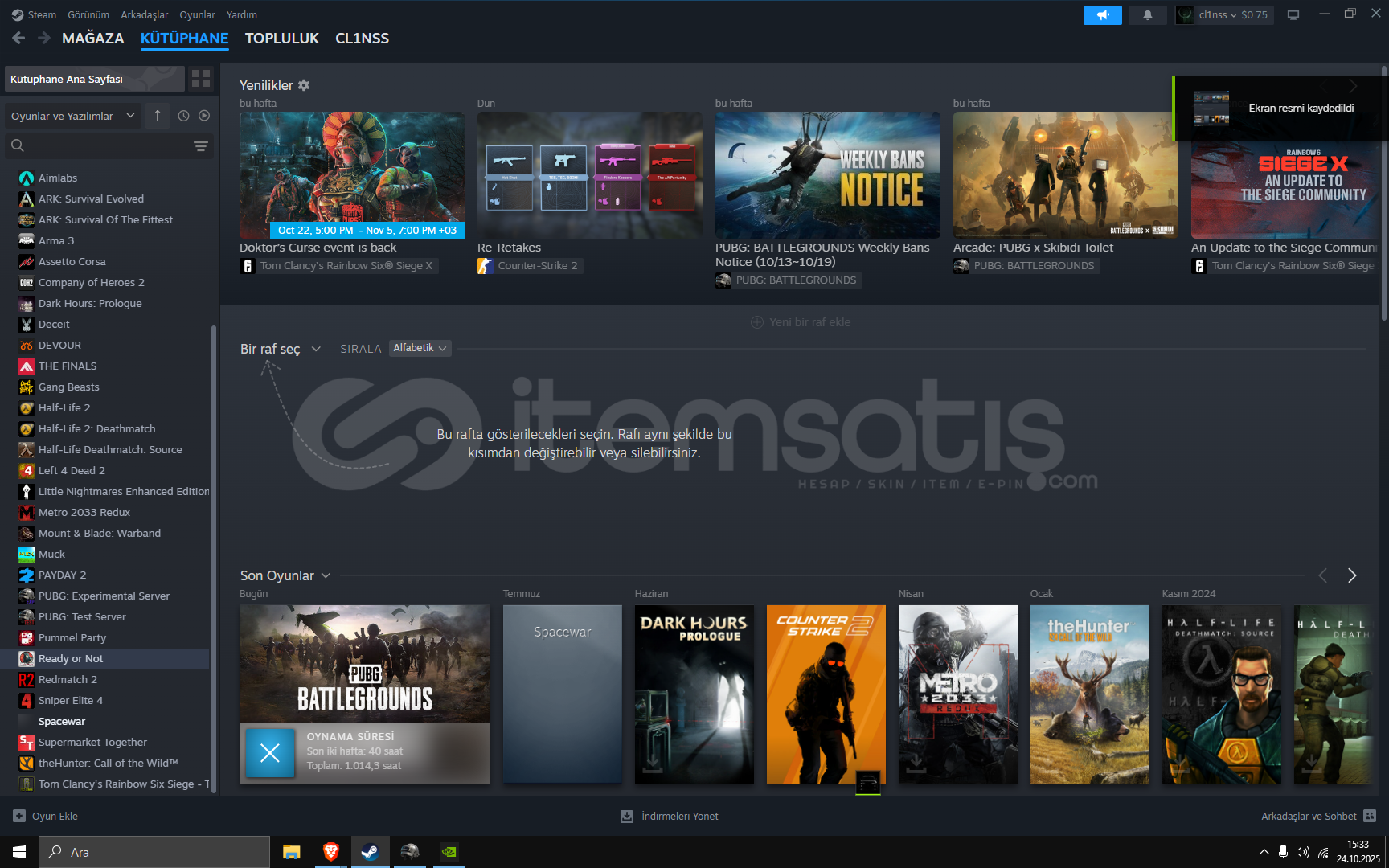The image size is (1389, 868).
Task: Open the Görünüm menu
Action: [x=88, y=15]
